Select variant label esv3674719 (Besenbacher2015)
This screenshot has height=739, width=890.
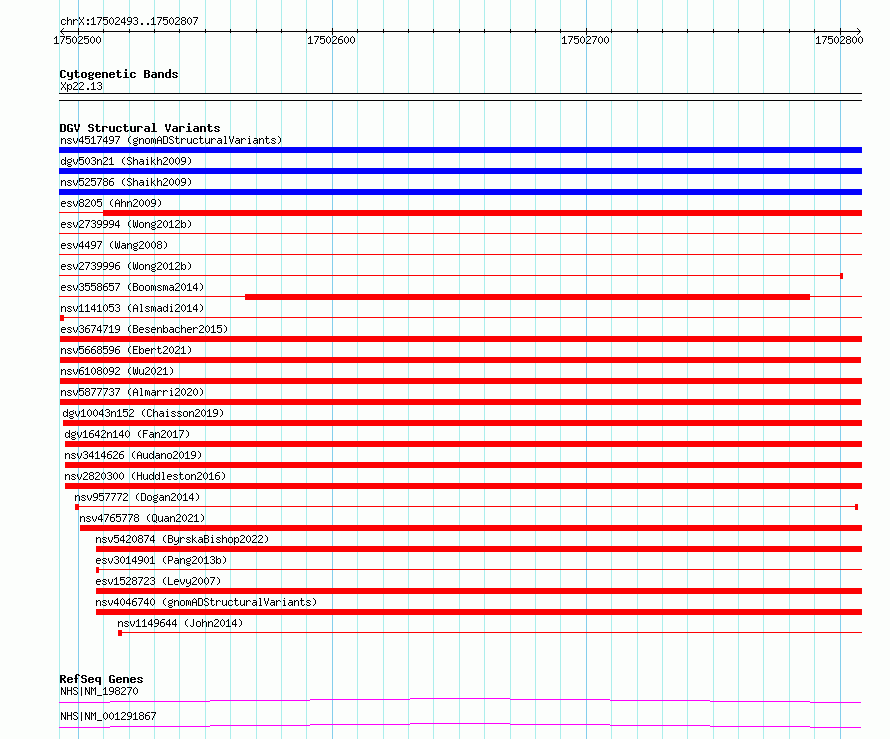pyautogui.click(x=144, y=329)
